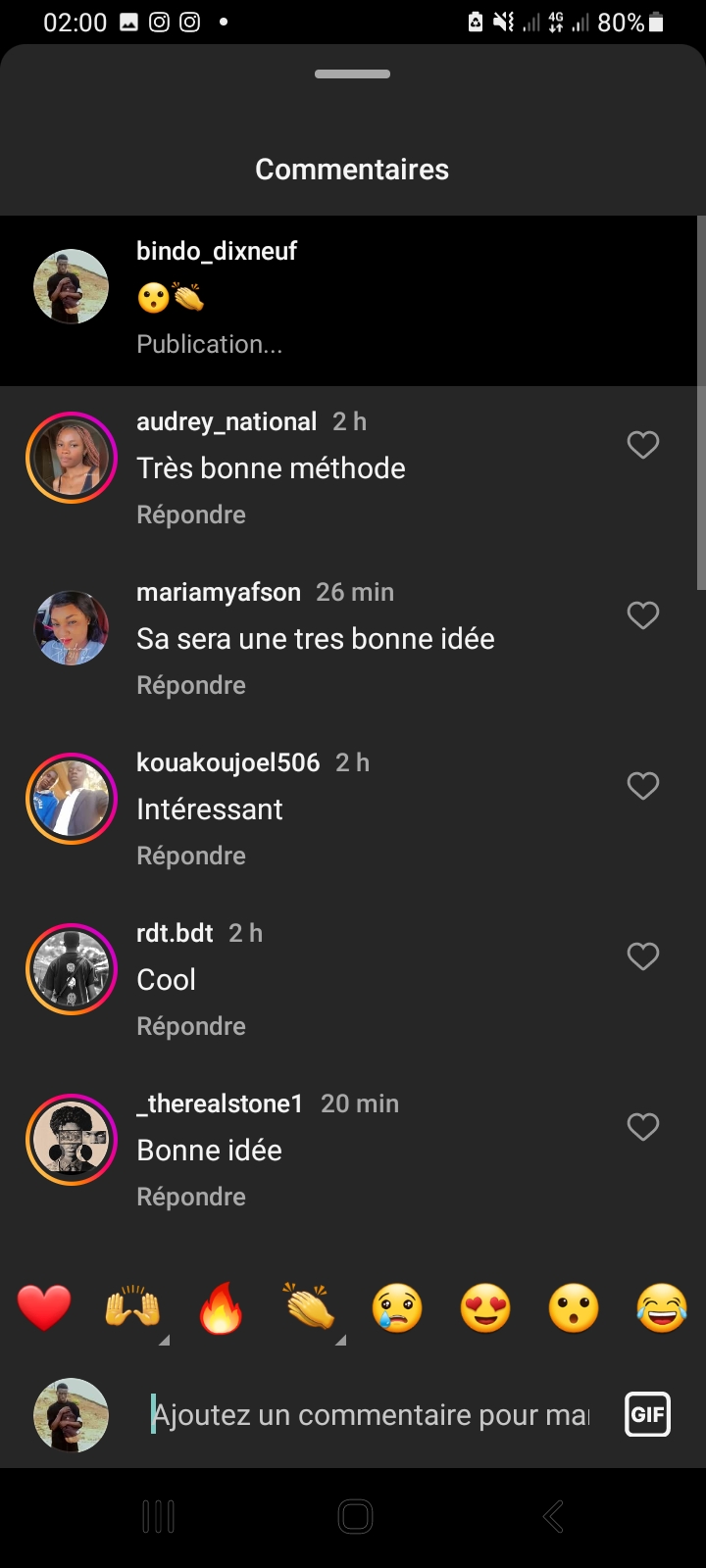The width and height of the screenshot is (706, 1568).
Task: Like audrey_national's comment with the heart
Action: (x=642, y=445)
